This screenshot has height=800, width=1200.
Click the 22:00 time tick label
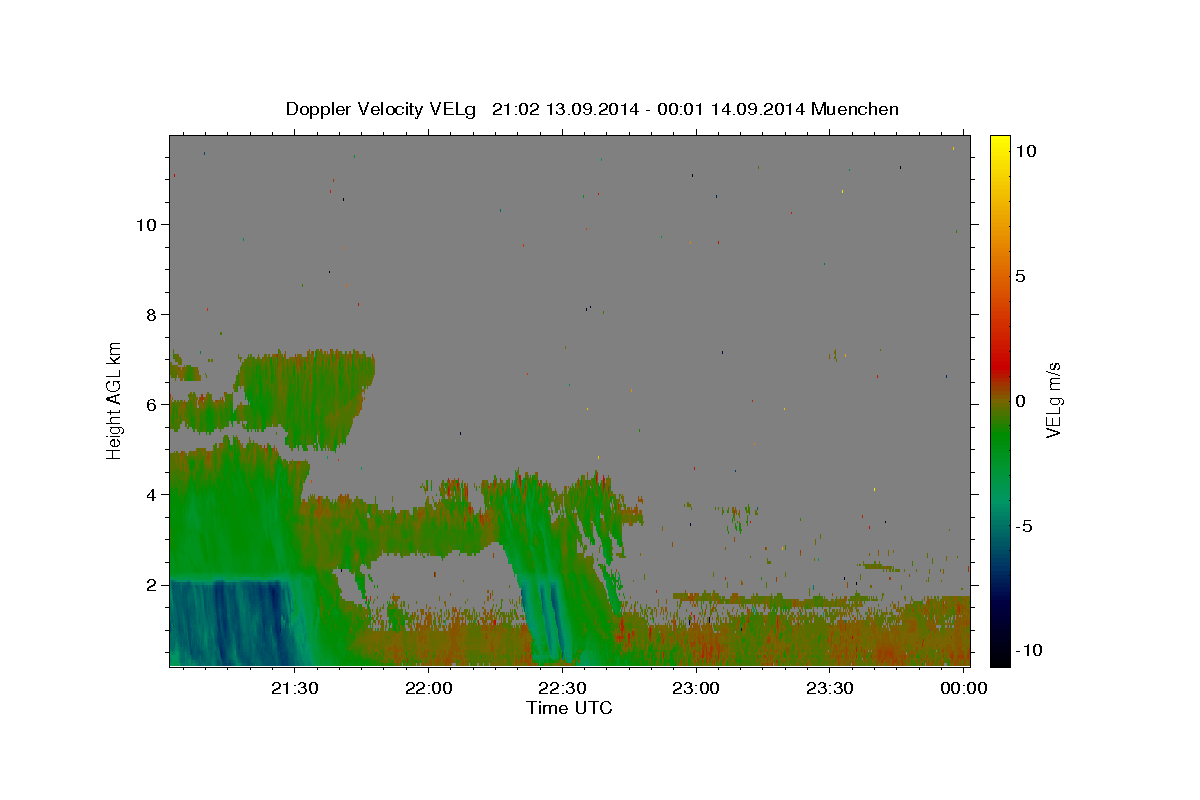pyautogui.click(x=428, y=688)
